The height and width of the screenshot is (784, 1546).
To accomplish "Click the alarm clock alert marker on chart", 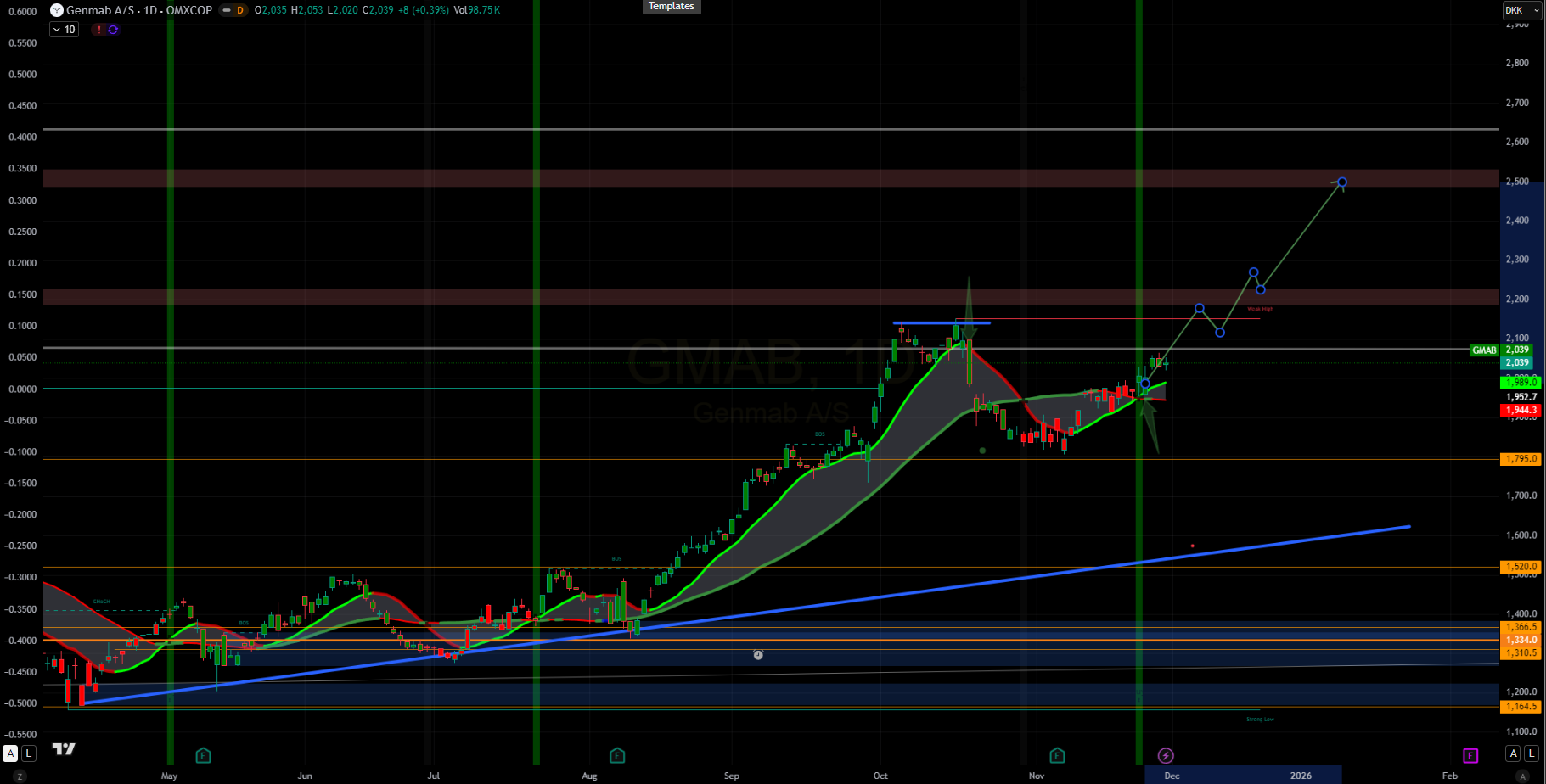I will 758,655.
